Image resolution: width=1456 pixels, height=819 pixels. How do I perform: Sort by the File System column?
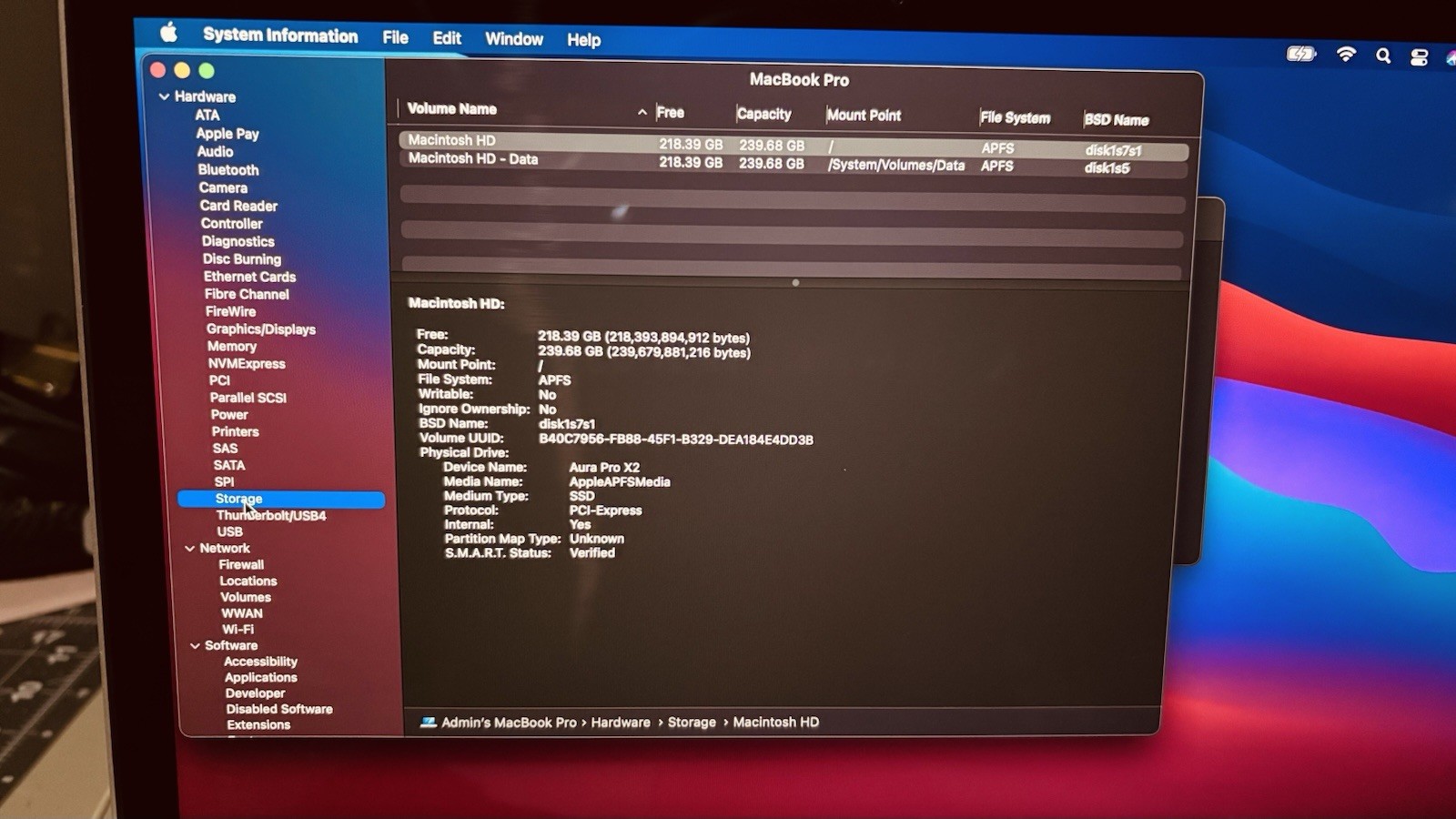point(1016,117)
